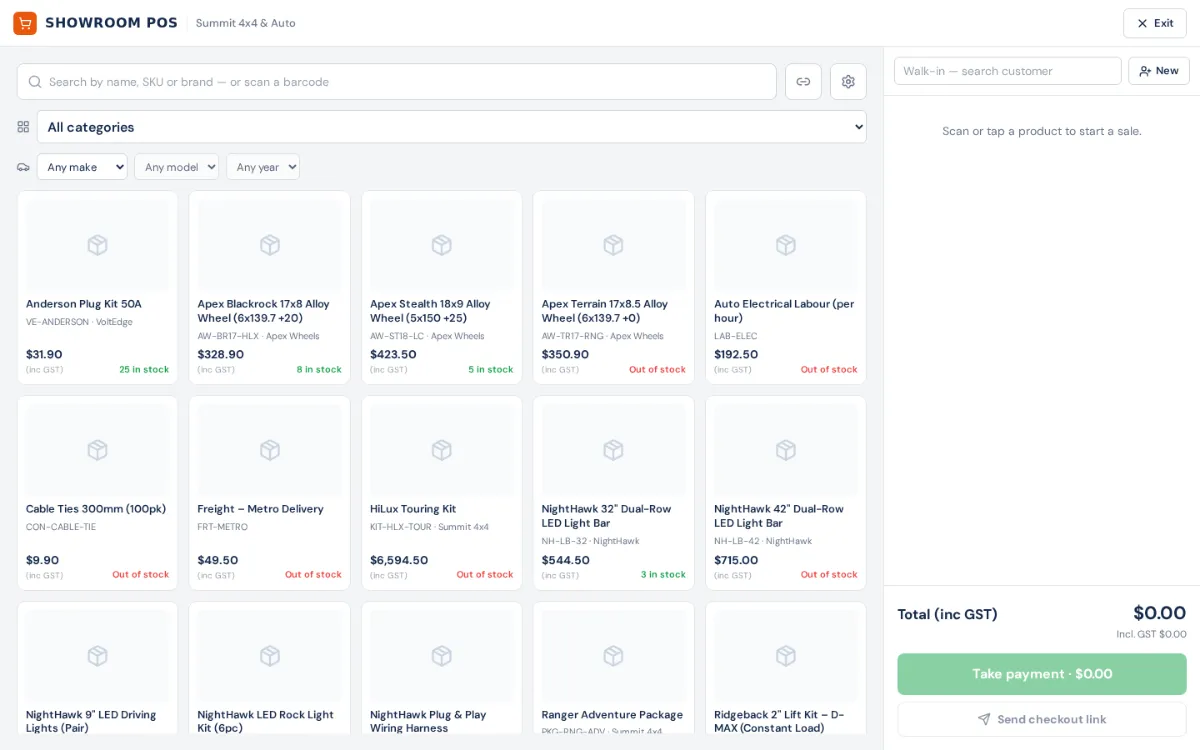Image resolution: width=1200 pixels, height=750 pixels.
Task: Click the Cable Ties 300mm (100pk) title
Action: pos(96,509)
